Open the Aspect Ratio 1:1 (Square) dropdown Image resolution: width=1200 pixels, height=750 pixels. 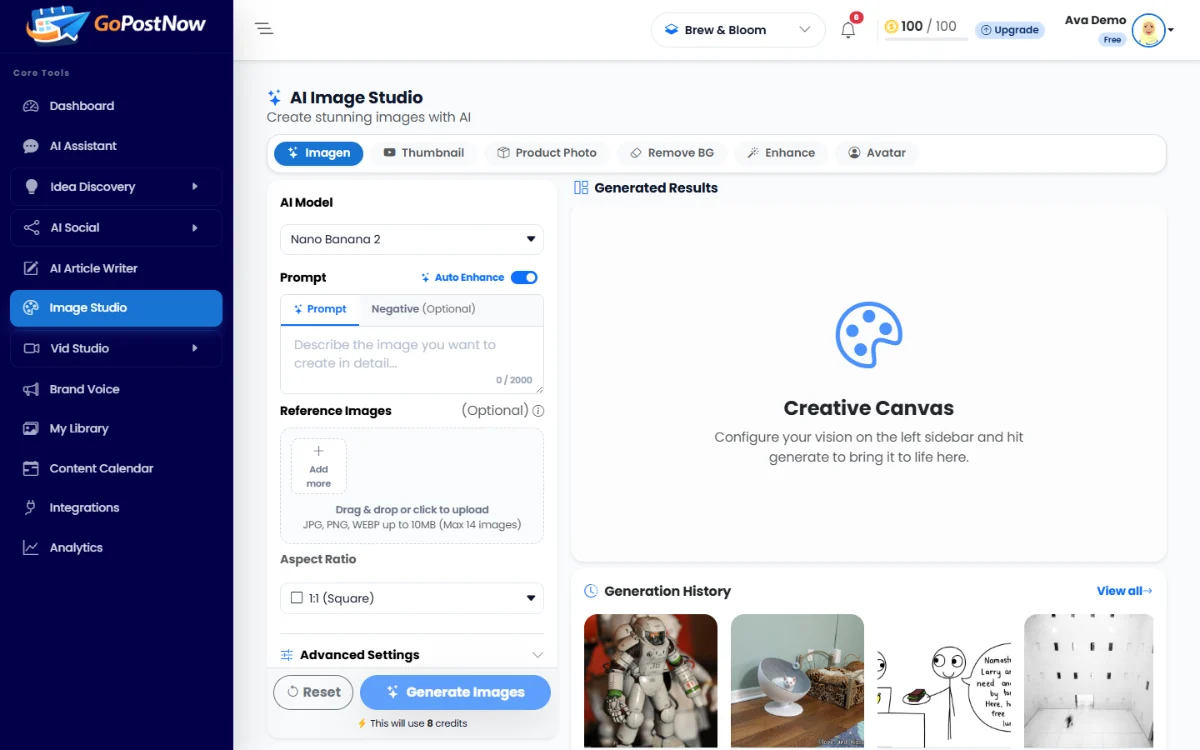pos(412,598)
